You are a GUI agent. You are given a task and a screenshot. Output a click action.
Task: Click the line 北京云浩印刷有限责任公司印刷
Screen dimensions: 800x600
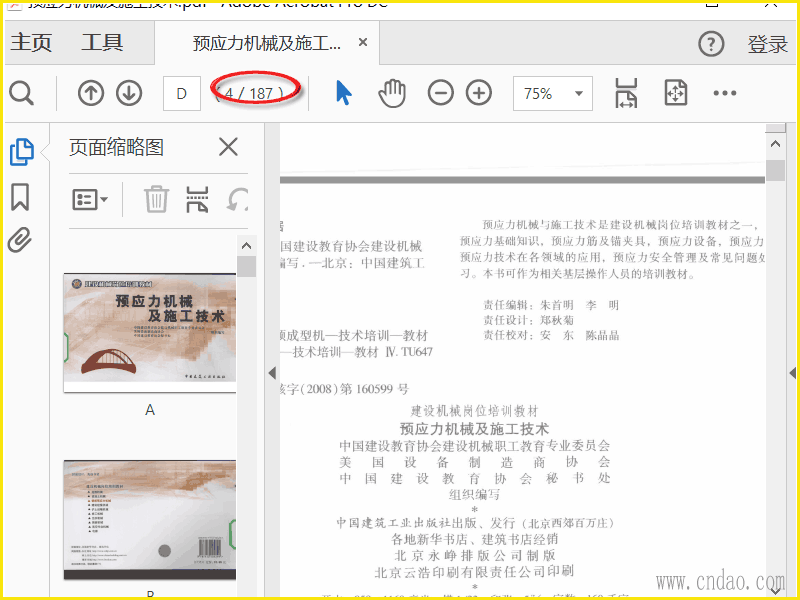point(474,572)
